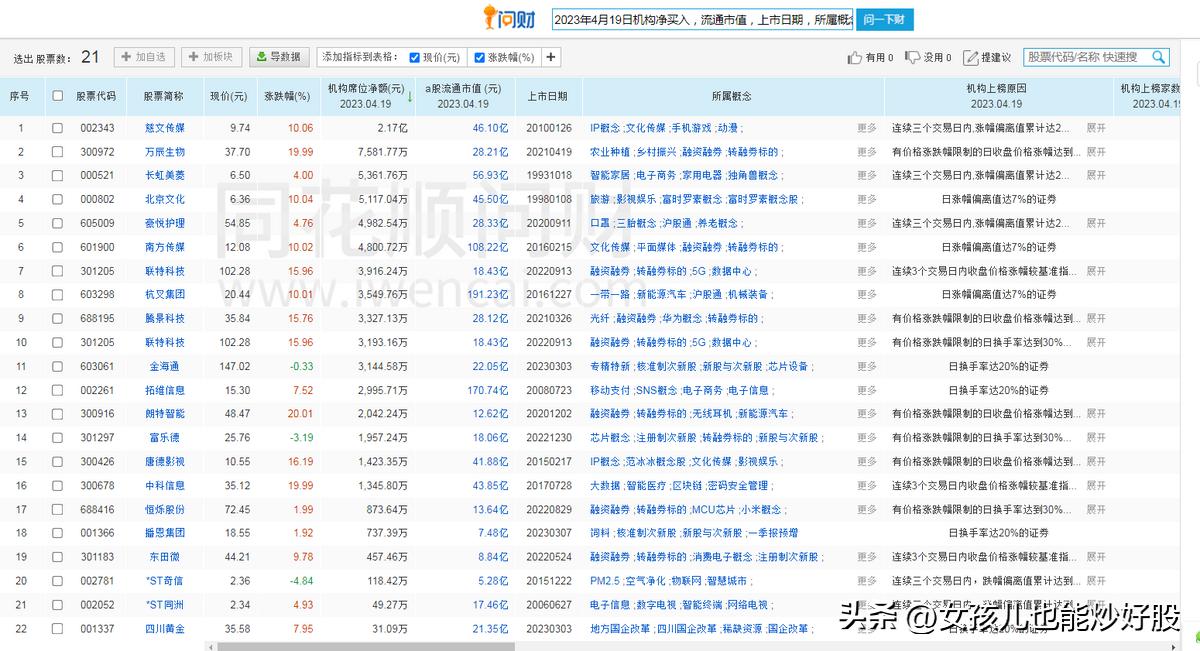Expand 展开 on the 四川黄金 row
Screen dimensions: 1200x651
click(1094, 628)
